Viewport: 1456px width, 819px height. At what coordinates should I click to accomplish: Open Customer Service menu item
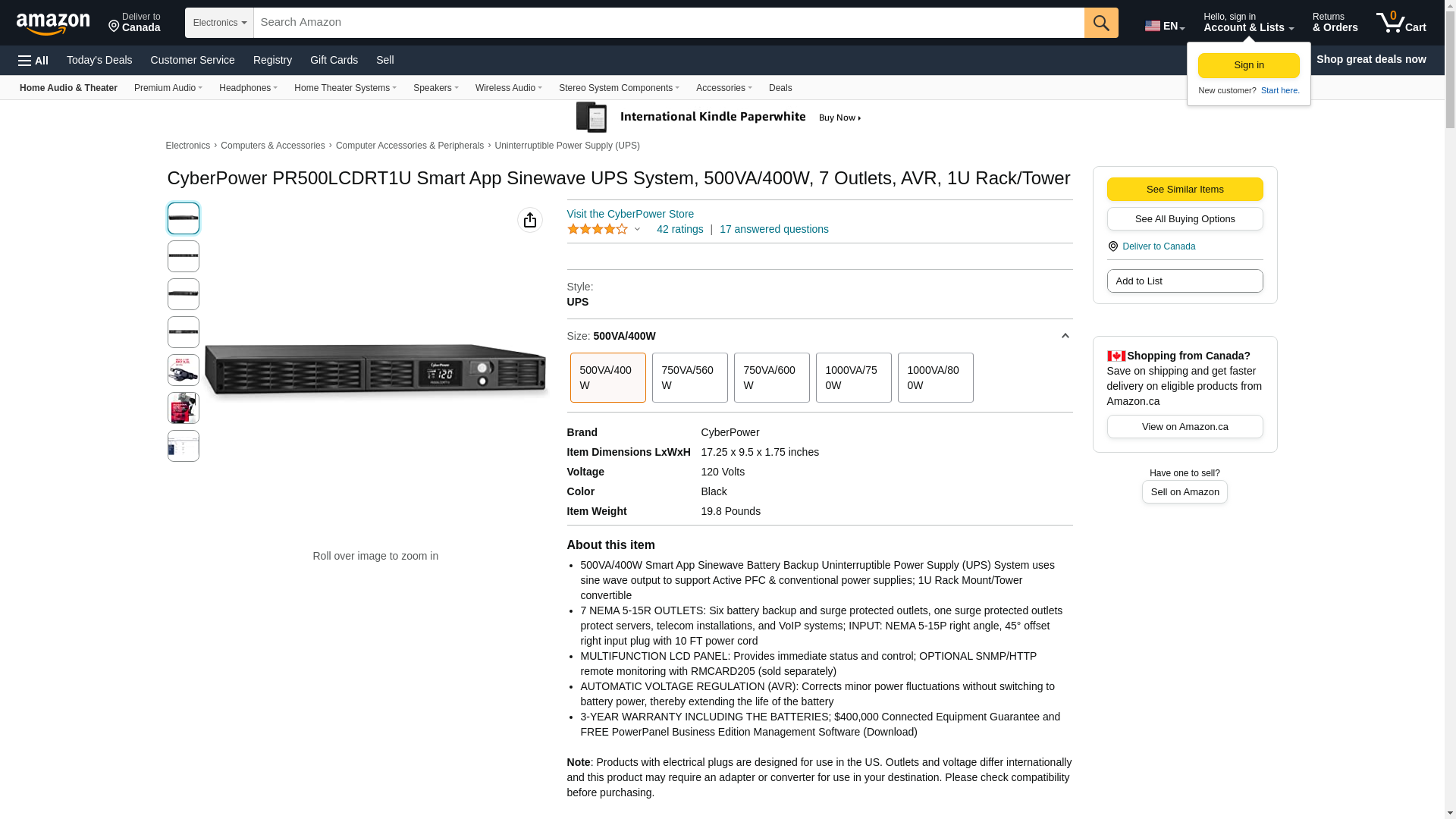click(x=193, y=60)
